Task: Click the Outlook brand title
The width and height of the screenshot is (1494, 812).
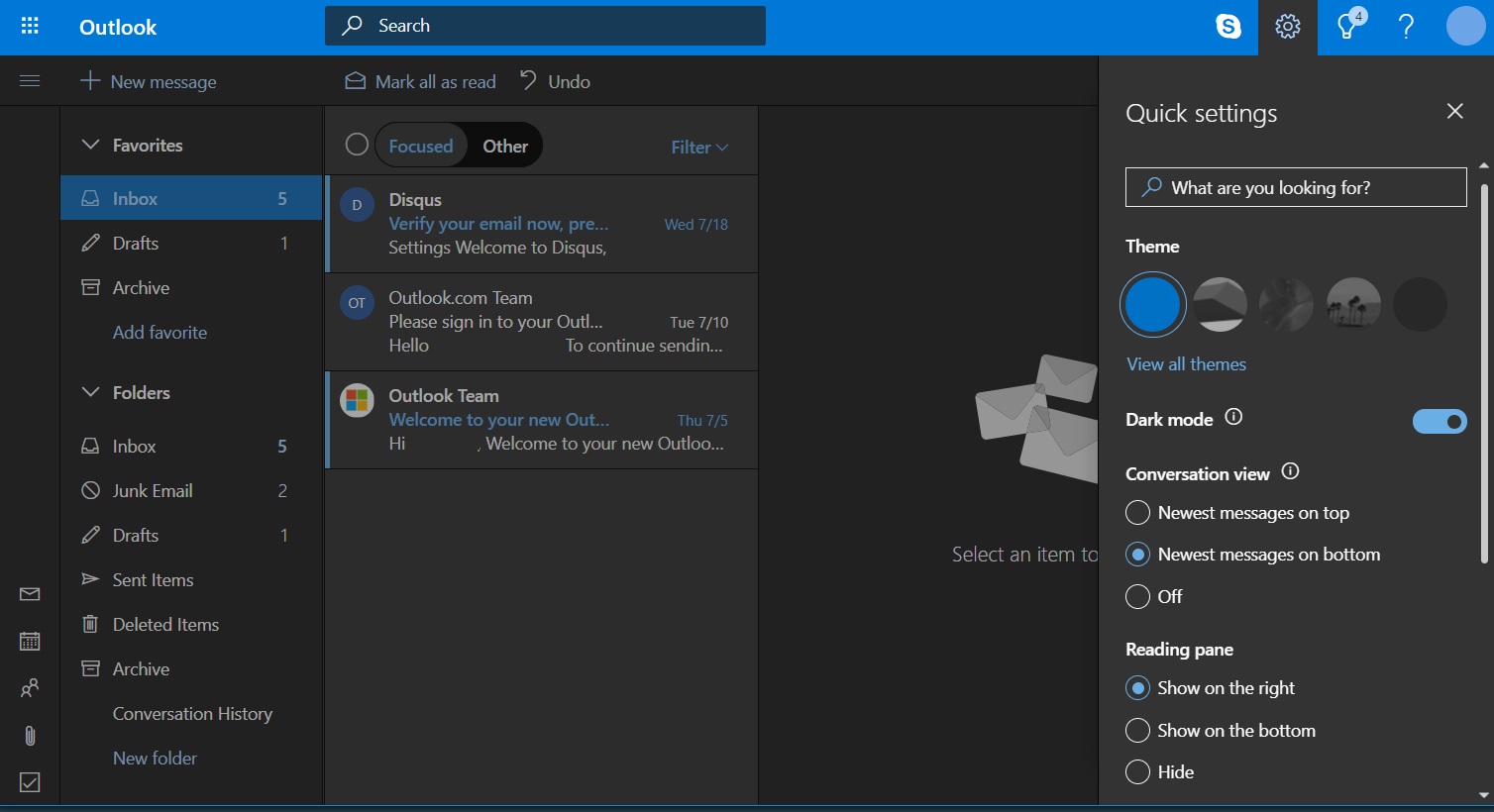Action: point(118,27)
